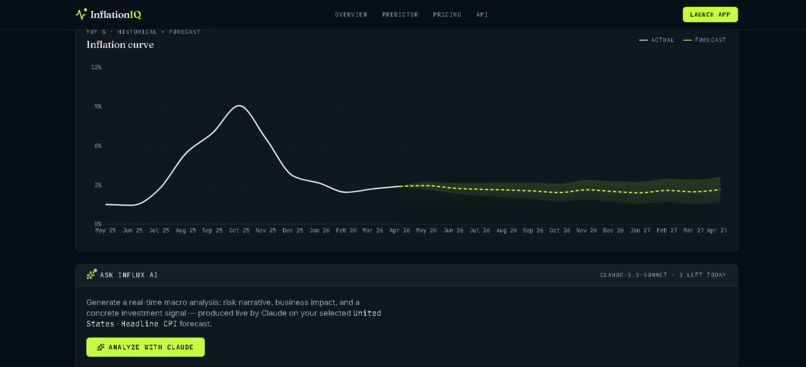Viewport: 806px width, 367px height.
Task: Click the Apr 26 axis label
Action: pyautogui.click(x=399, y=231)
